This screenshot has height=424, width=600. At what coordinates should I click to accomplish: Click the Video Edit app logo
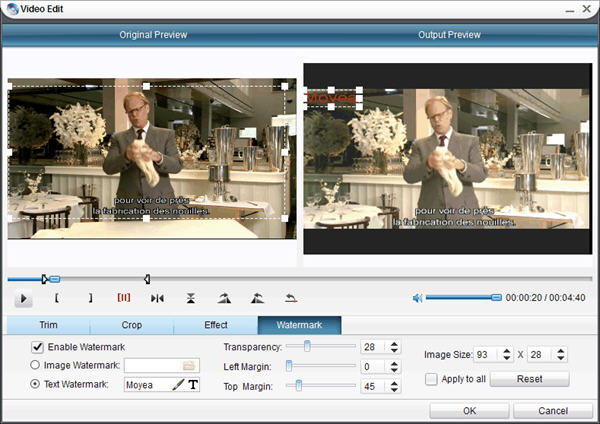(12, 8)
